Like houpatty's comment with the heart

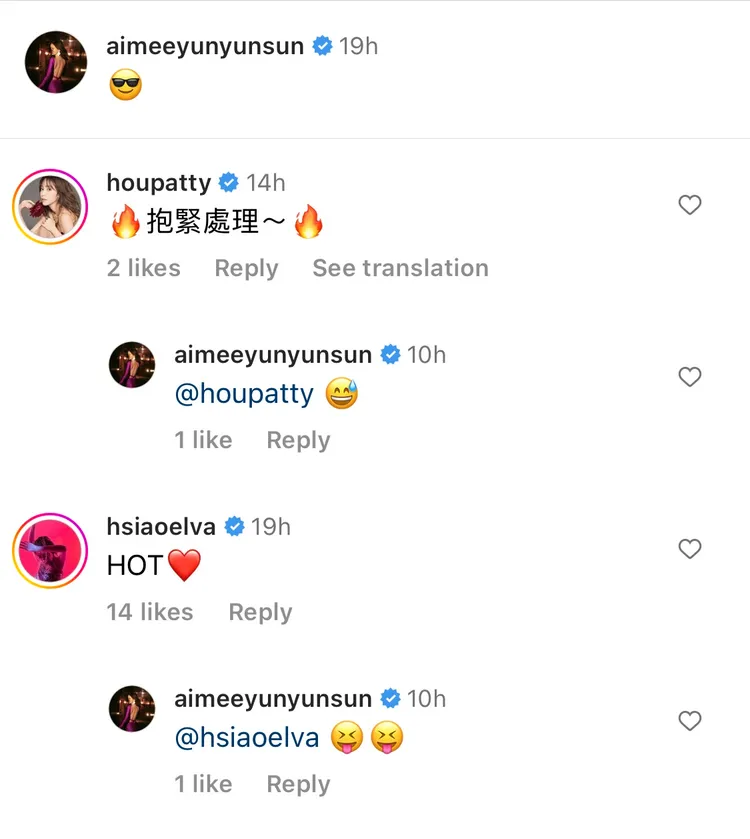tap(689, 205)
